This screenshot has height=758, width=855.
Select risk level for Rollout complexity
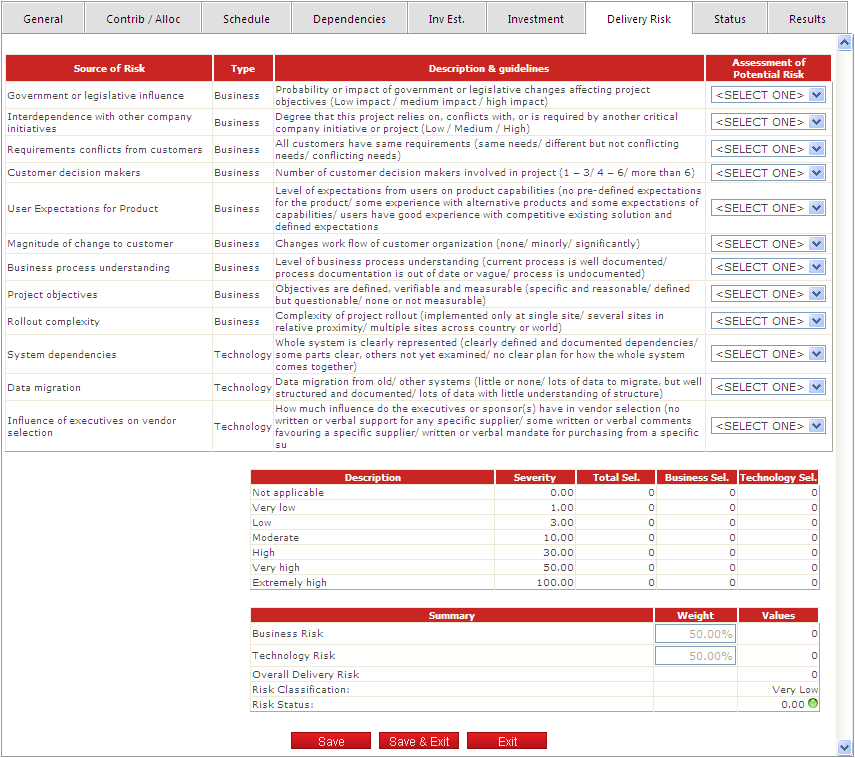[767, 321]
